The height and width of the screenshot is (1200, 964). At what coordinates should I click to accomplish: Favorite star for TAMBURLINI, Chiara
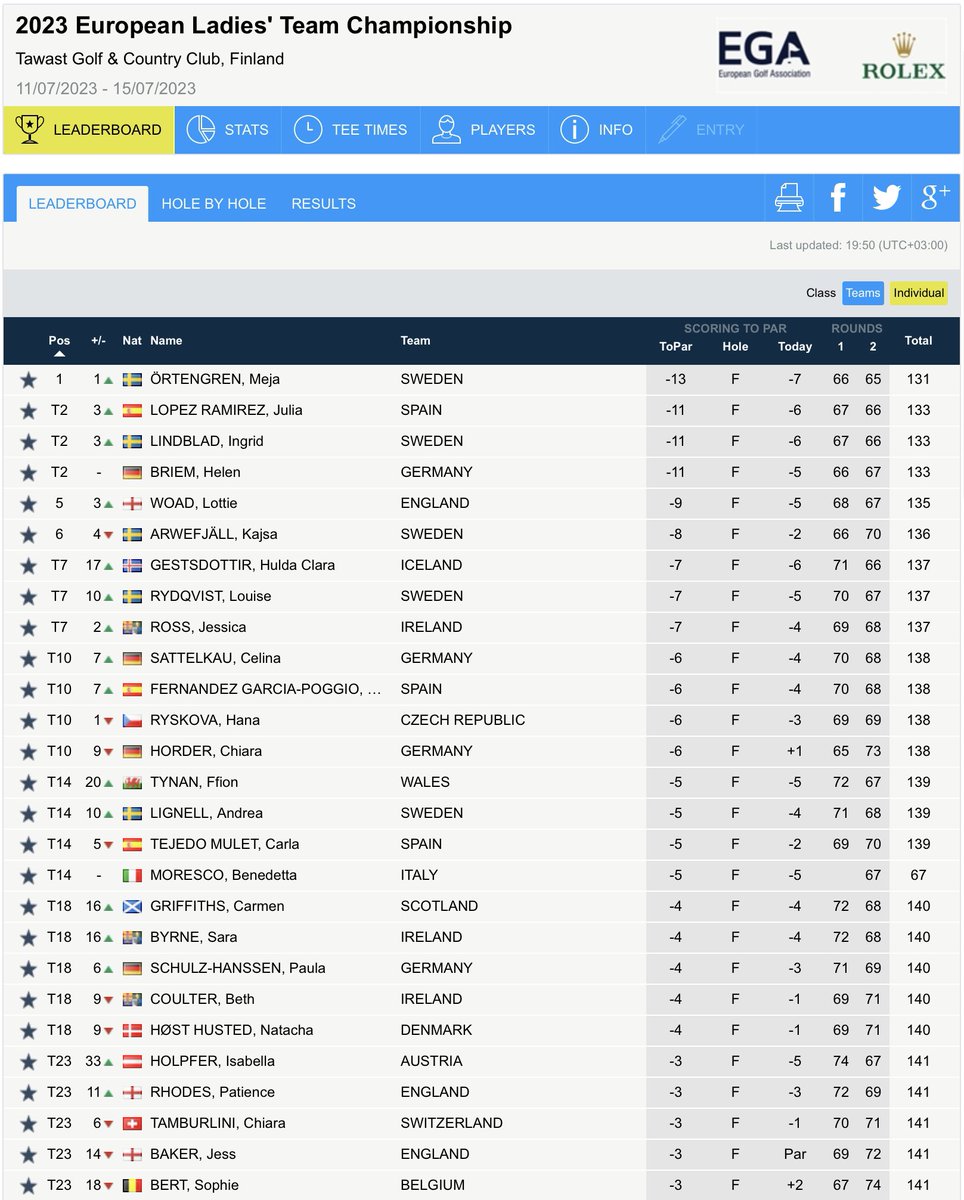[x=28, y=1123]
